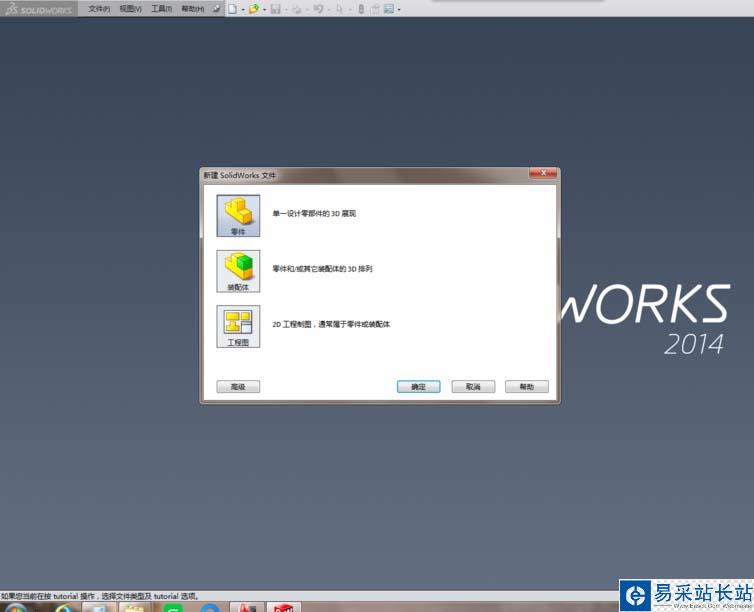Select the 零件 (Part) template icon
Screen dimensions: 754x612
pyautogui.click(x=238, y=215)
